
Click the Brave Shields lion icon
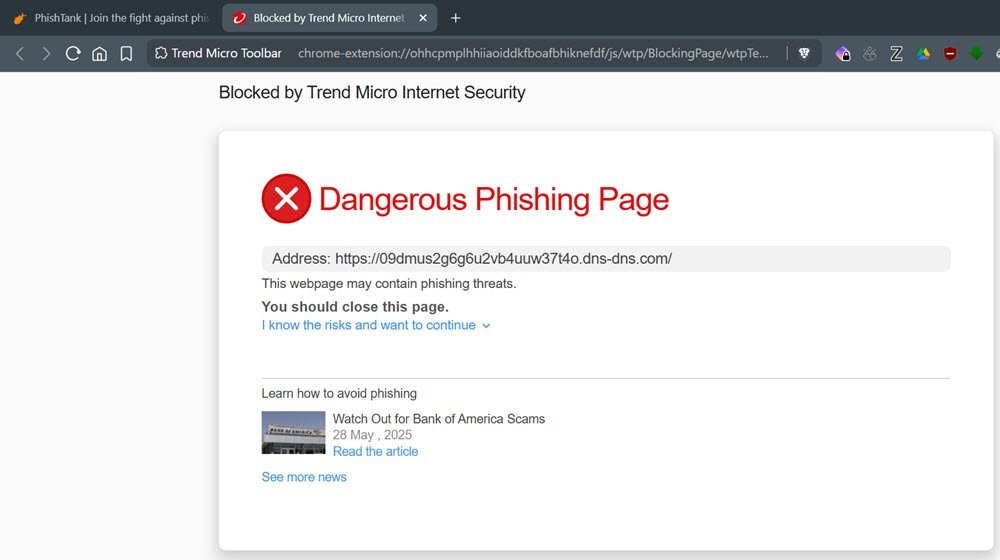coord(804,53)
